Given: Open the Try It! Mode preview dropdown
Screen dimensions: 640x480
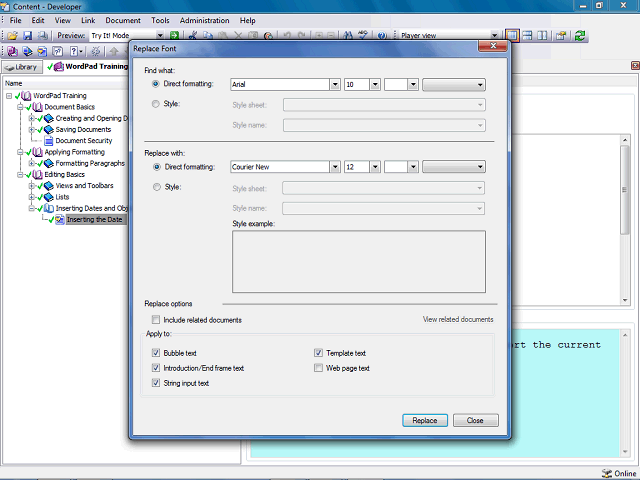Looking at the screenshot, I should click(160, 36).
